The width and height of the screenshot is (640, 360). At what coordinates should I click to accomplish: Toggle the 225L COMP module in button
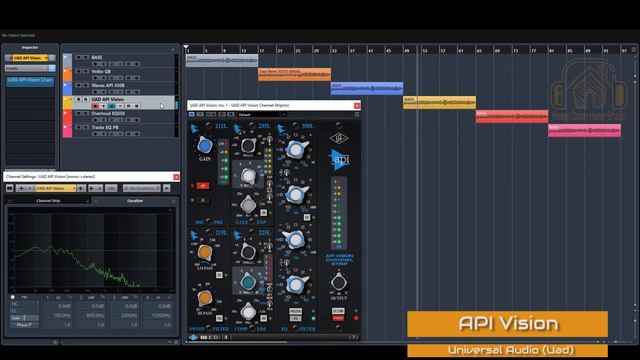(x=264, y=318)
